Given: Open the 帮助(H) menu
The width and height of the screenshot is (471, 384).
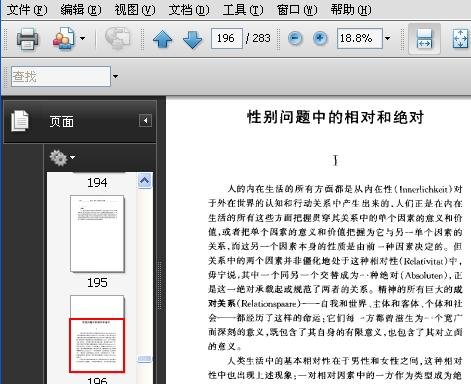Looking at the screenshot, I should point(351,10).
